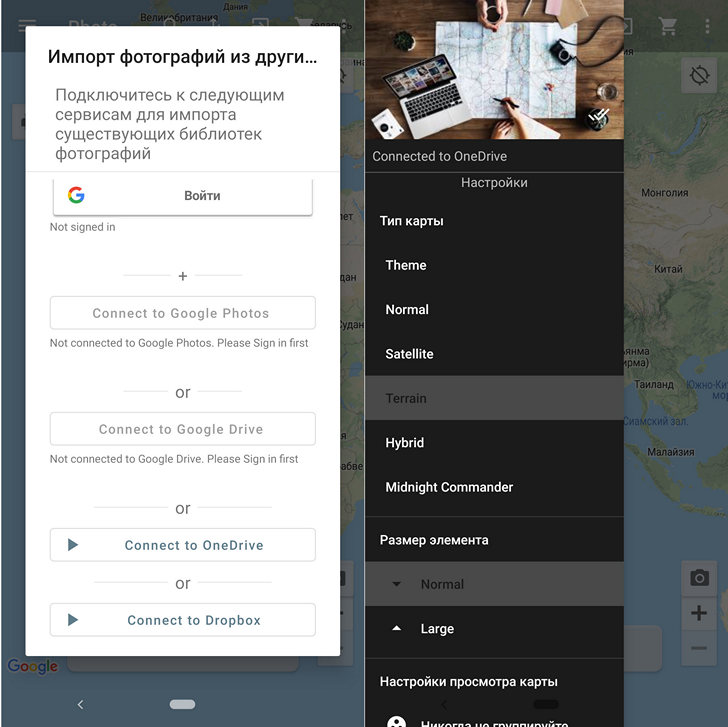The width and height of the screenshot is (728, 727).
Task: Tap the shopping cart icon in the toolbar
Action: (x=668, y=26)
